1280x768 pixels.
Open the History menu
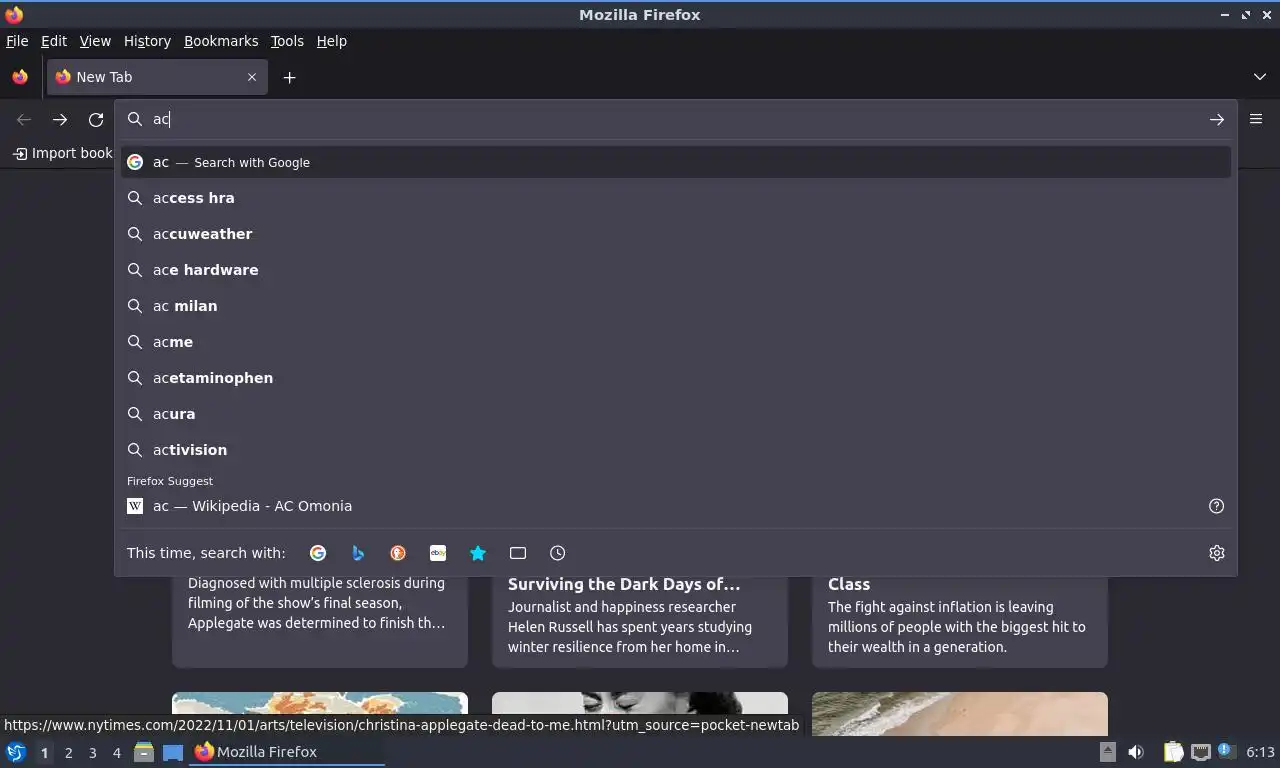point(147,41)
